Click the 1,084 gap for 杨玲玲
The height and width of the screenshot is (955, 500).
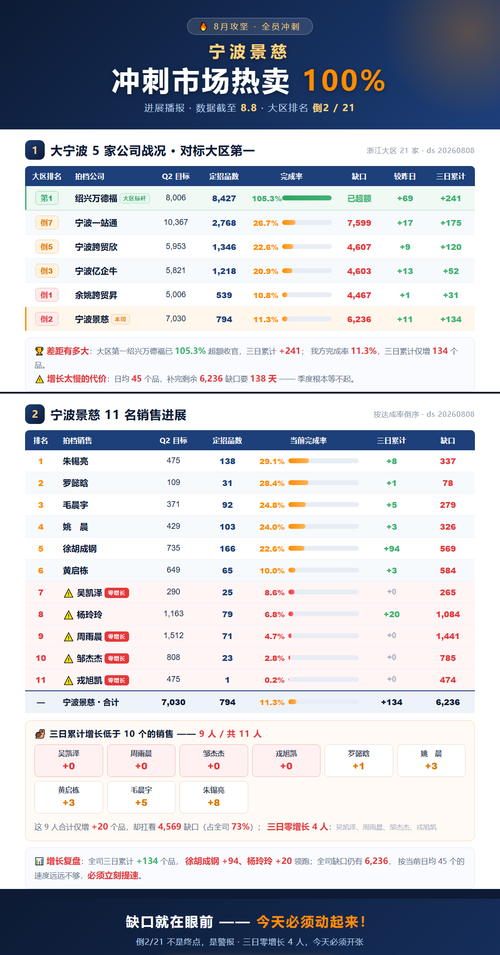pyautogui.click(x=448, y=615)
